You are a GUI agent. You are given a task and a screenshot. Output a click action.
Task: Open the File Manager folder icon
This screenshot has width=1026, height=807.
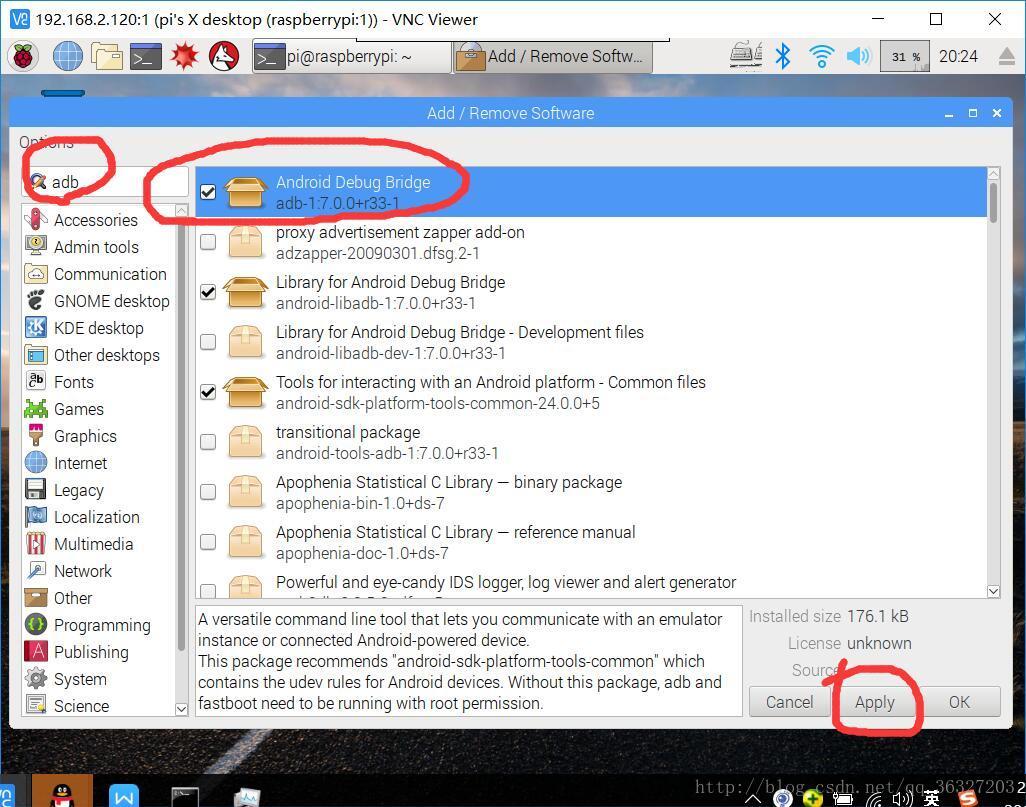pos(106,56)
